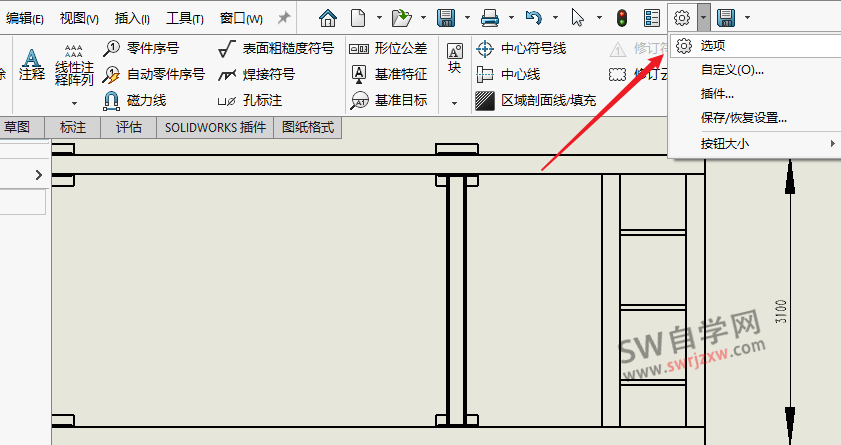Open the 窗口(W) menu
This screenshot has height=445, width=841.
[x=241, y=19]
